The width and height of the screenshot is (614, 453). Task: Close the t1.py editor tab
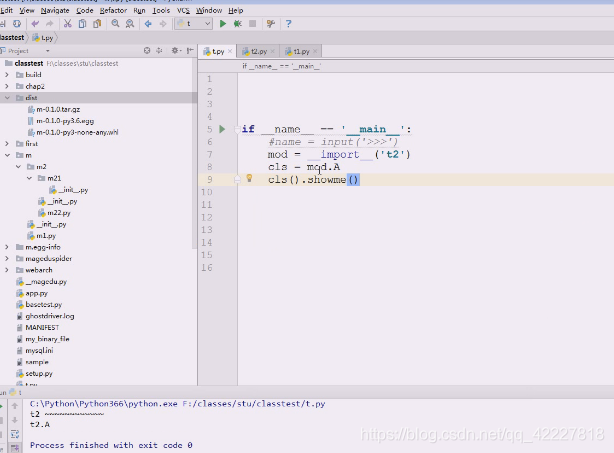click(x=315, y=51)
